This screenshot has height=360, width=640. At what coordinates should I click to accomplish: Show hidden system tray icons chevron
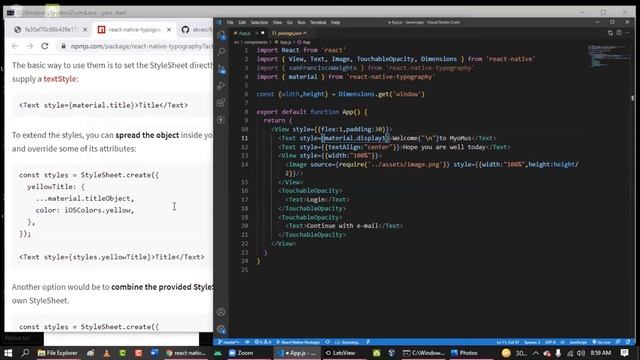(536, 353)
